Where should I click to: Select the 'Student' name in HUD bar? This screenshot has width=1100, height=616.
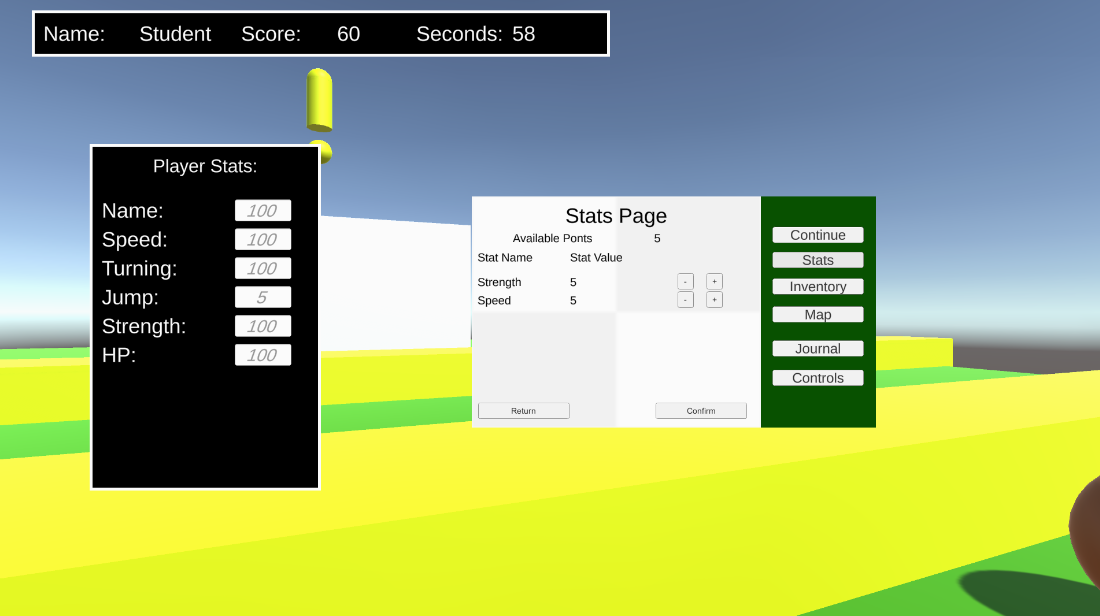click(175, 34)
